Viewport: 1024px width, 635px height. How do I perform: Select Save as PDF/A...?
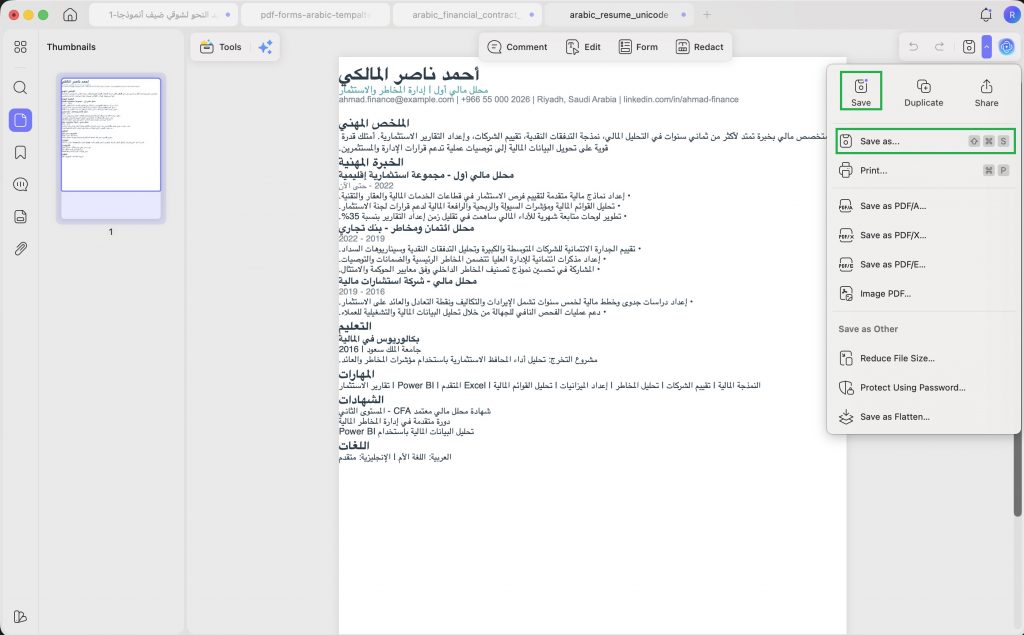925,206
